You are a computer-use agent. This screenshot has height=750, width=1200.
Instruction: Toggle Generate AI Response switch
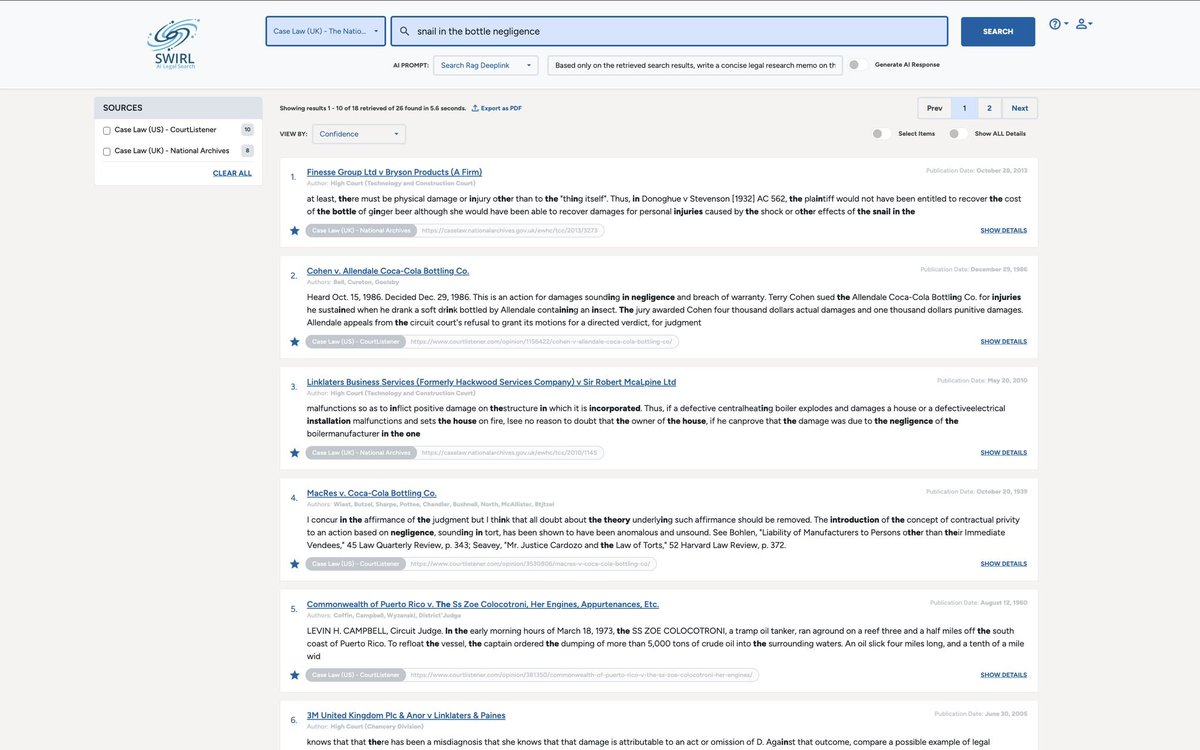pos(857,65)
